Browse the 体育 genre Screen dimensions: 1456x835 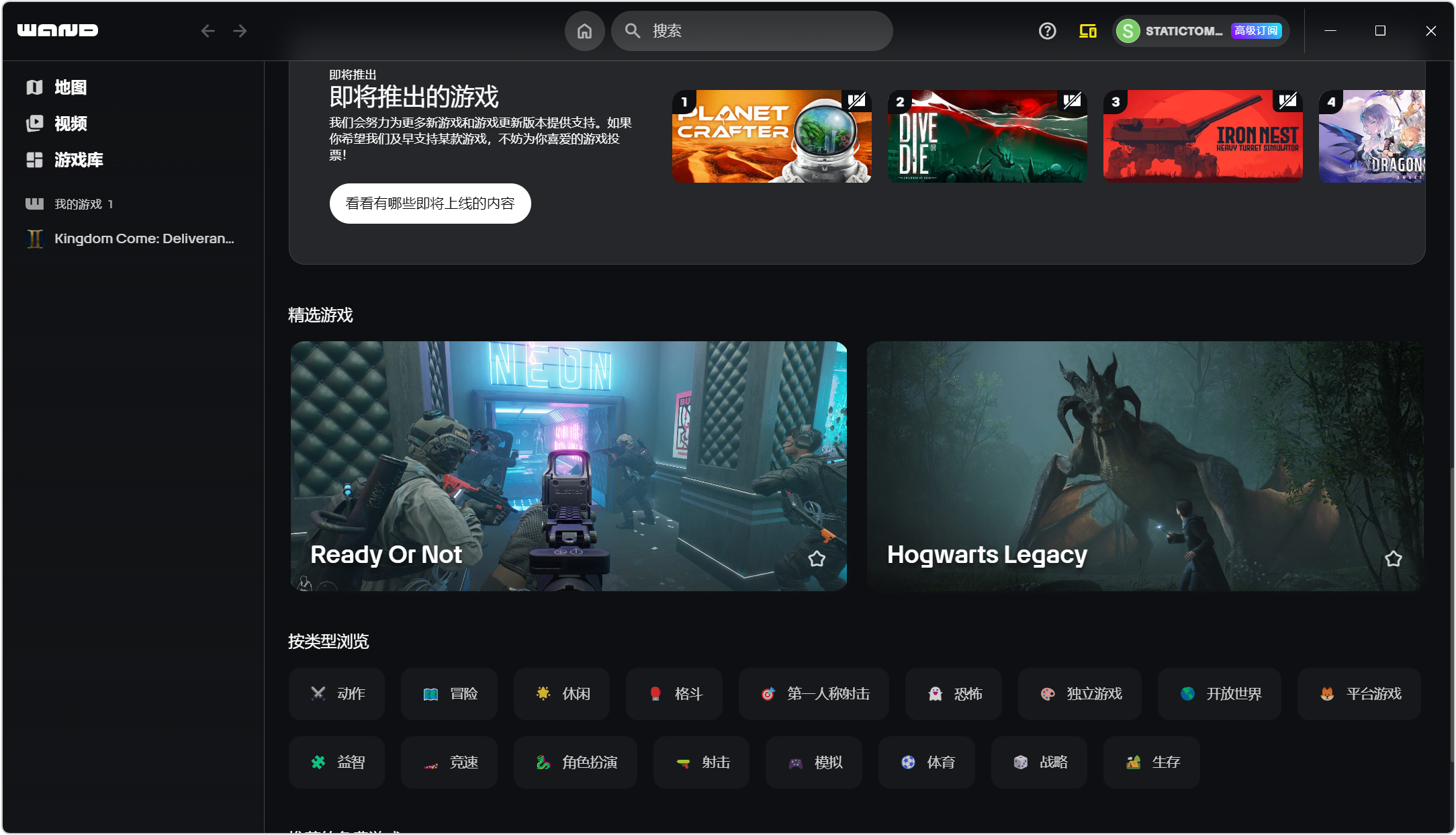tap(927, 762)
